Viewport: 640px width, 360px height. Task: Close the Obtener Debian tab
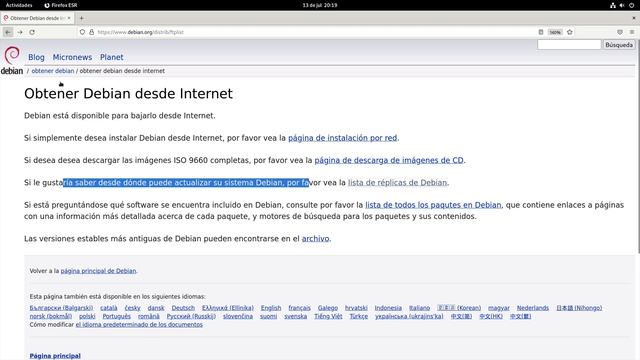pyautogui.click(x=69, y=18)
